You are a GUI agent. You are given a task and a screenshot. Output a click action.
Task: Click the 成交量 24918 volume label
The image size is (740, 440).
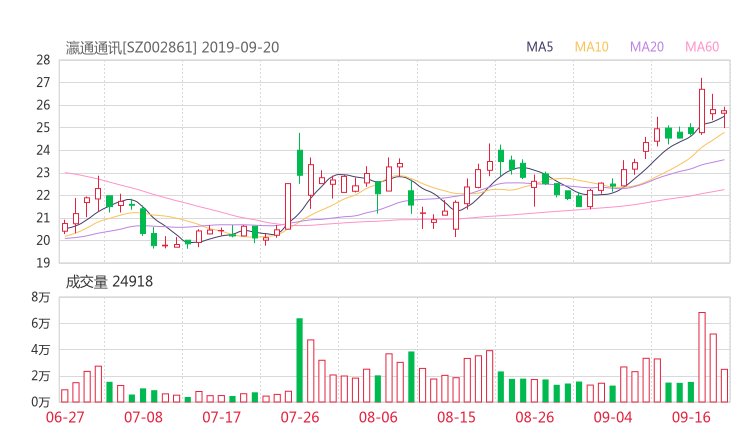pos(109,282)
